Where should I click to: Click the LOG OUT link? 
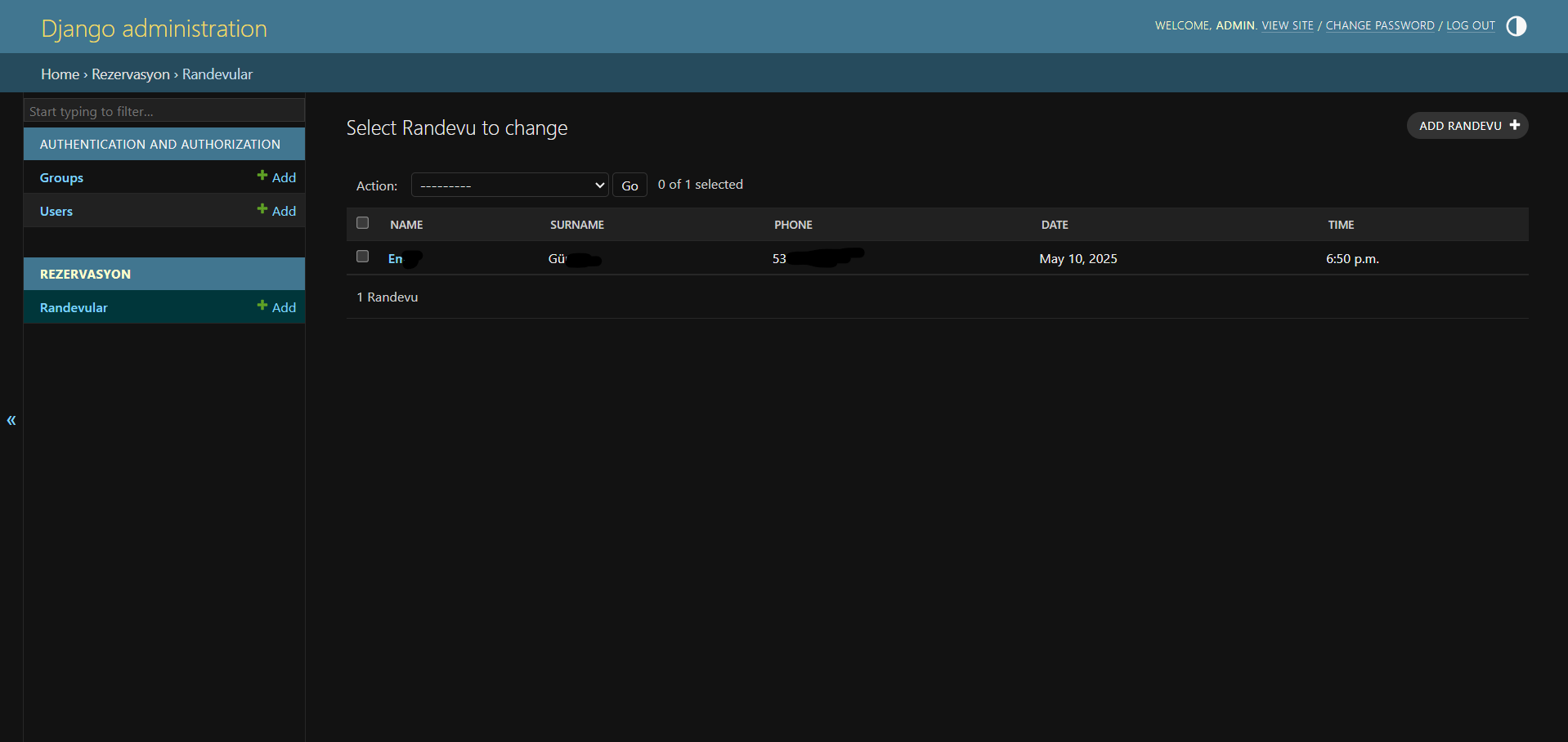point(1471,25)
